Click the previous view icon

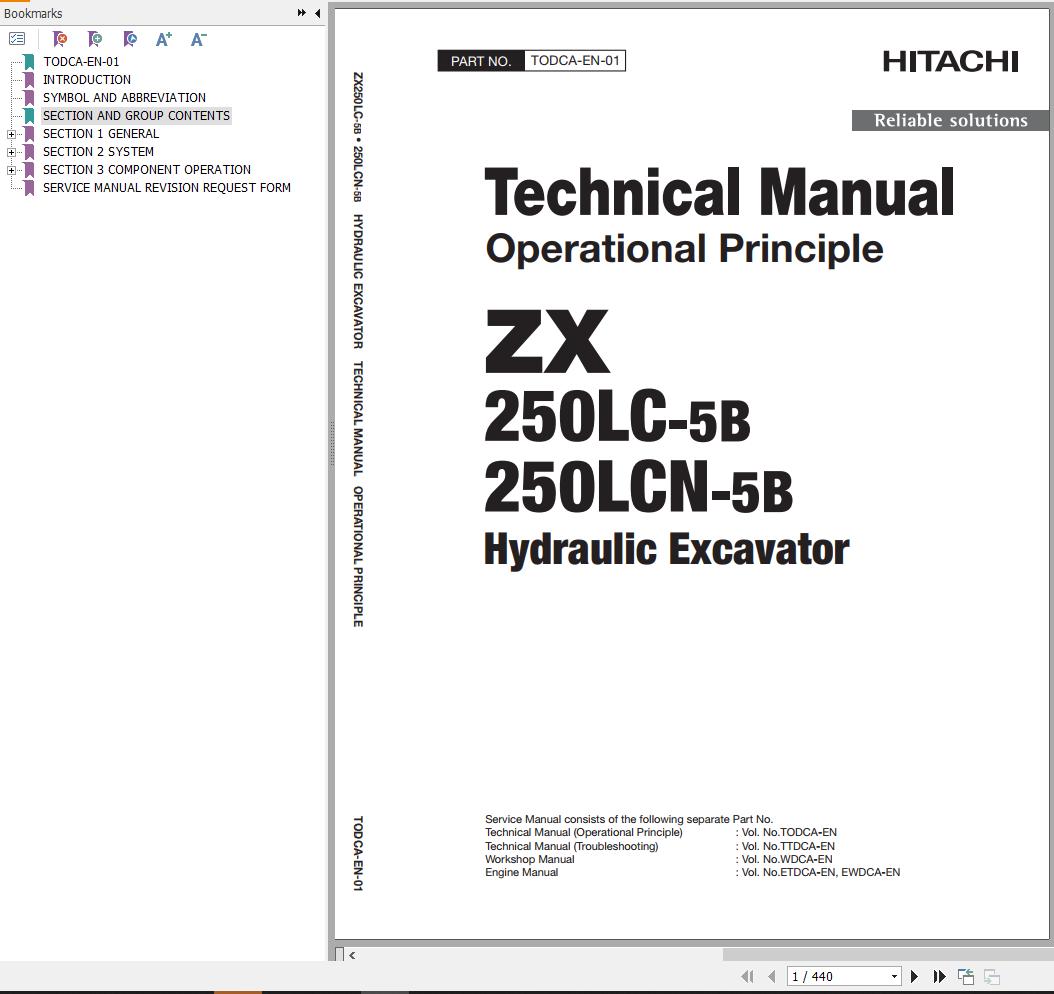pos(966,977)
